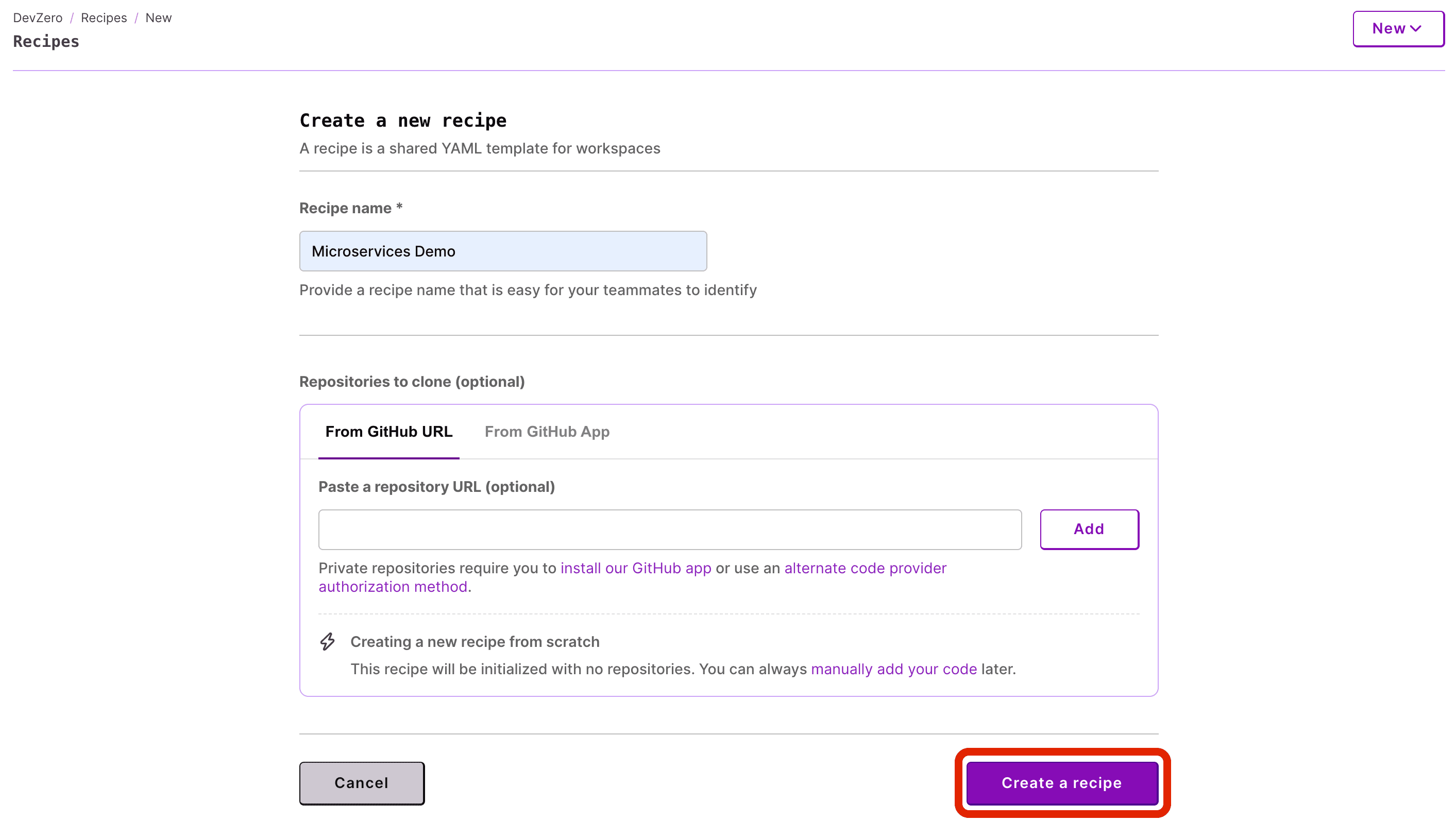This screenshot has width=1456, height=821.
Task: Click the Create a new recipe heading
Action: click(402, 120)
